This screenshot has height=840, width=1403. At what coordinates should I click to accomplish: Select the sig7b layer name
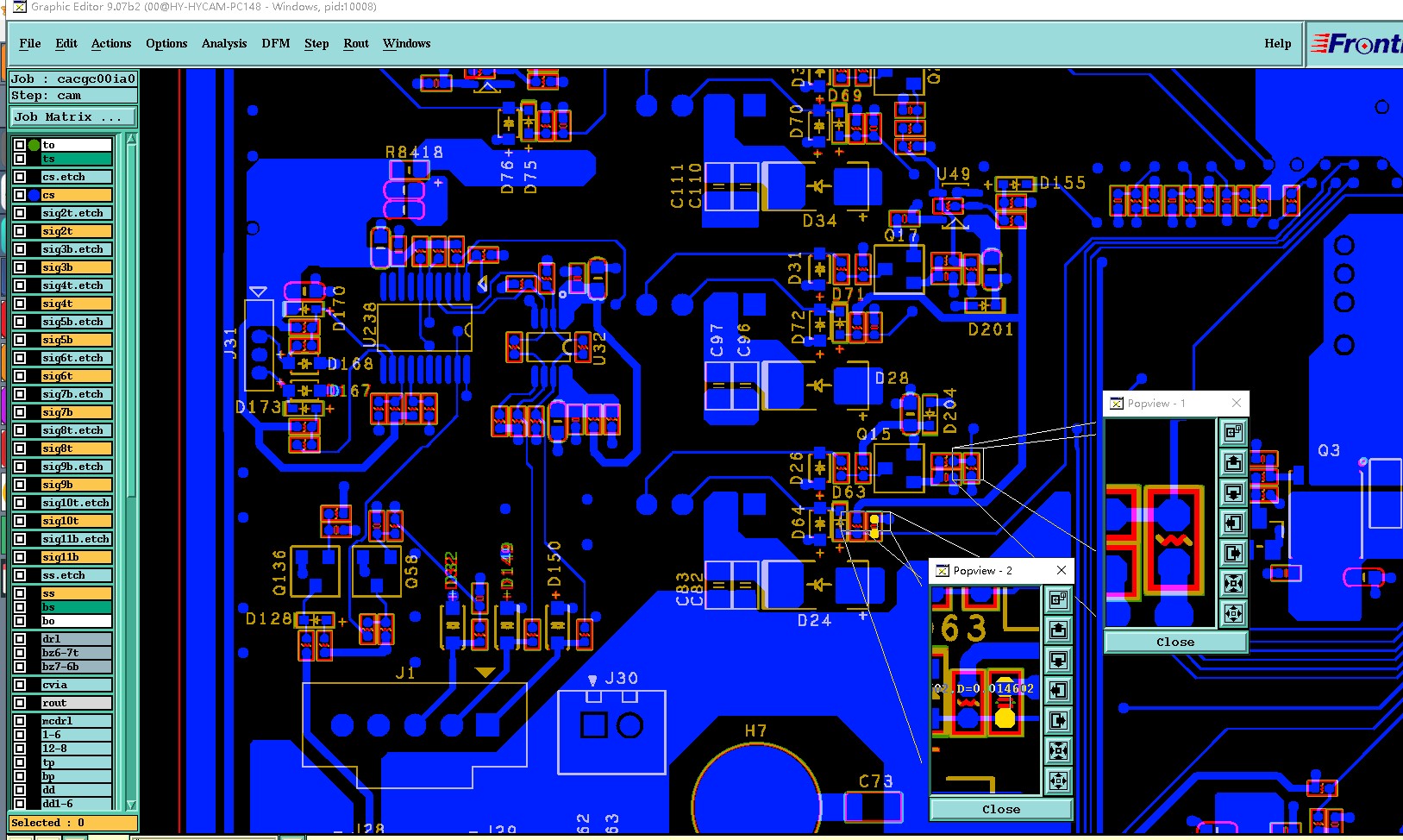coord(77,412)
